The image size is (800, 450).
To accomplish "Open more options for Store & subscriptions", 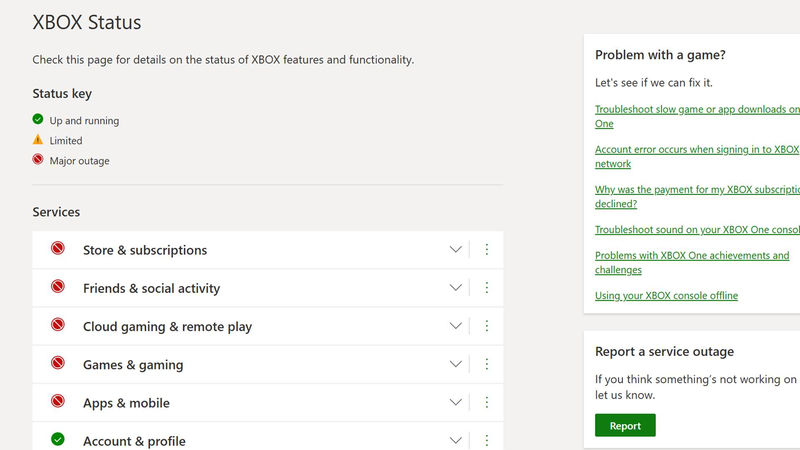I will pyautogui.click(x=487, y=249).
